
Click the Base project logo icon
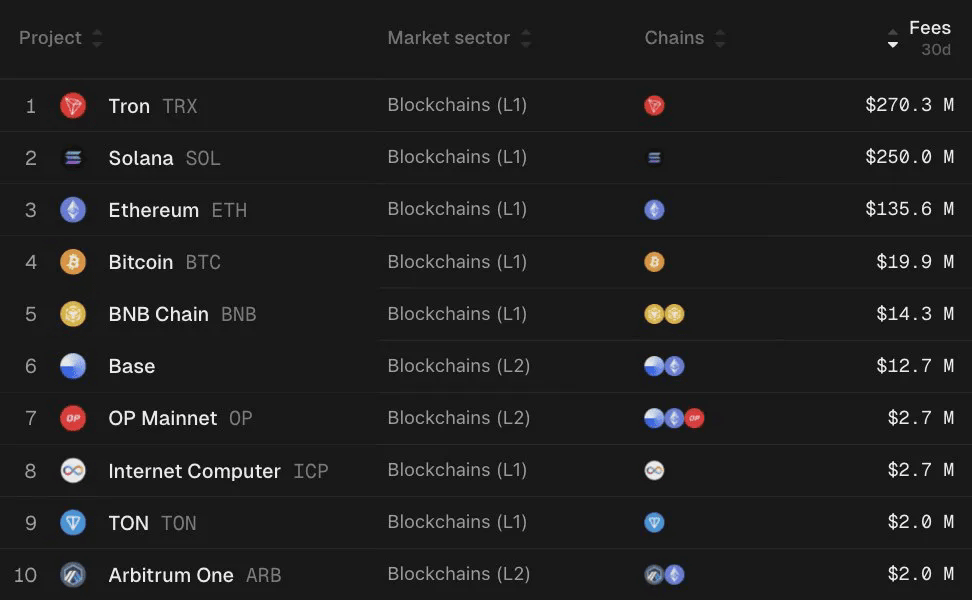73,366
